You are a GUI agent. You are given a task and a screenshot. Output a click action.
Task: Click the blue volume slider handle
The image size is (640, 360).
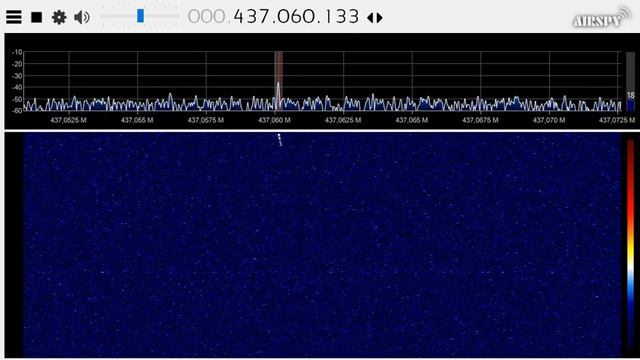[140, 16]
